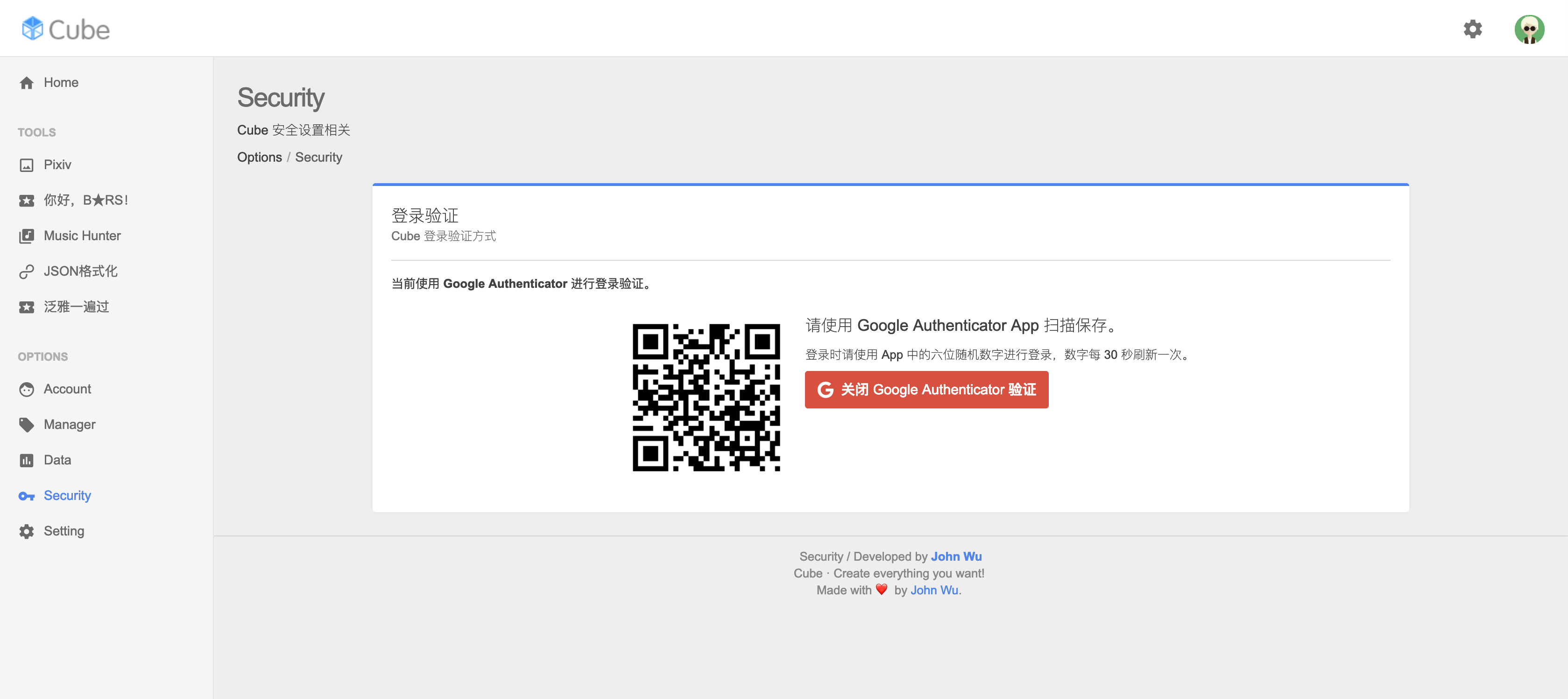Image resolution: width=1568 pixels, height=699 pixels.
Task: Open settings gear in top bar
Action: click(x=1472, y=29)
